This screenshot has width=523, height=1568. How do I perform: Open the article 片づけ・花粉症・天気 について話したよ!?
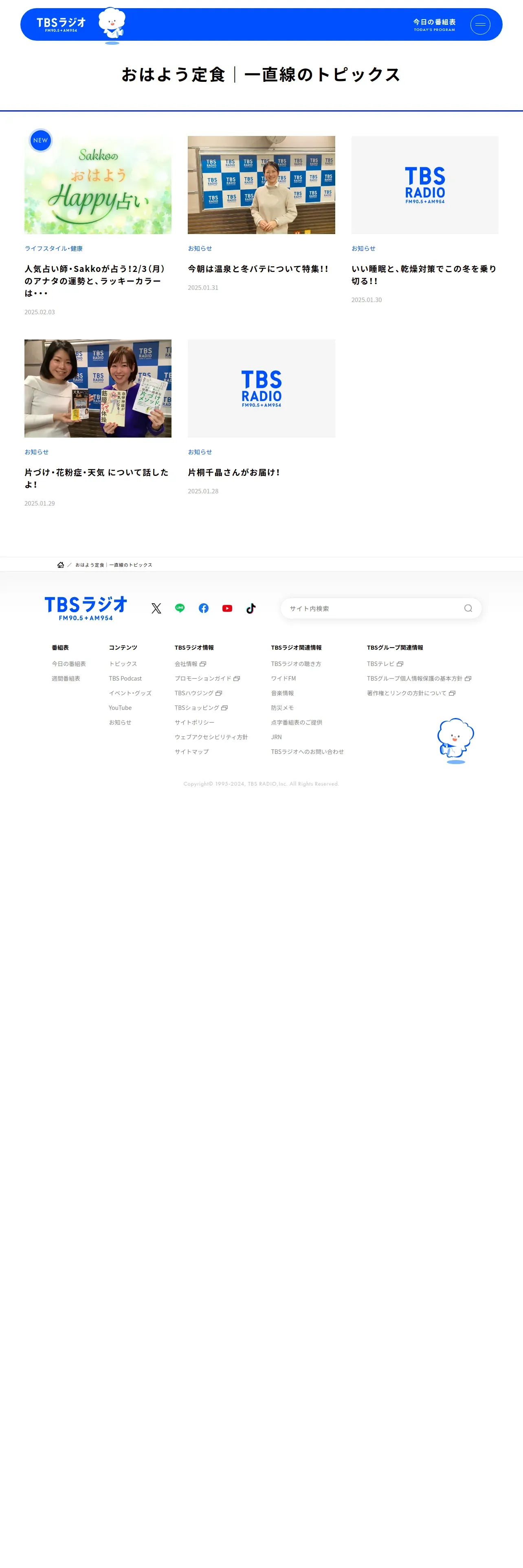point(97,478)
